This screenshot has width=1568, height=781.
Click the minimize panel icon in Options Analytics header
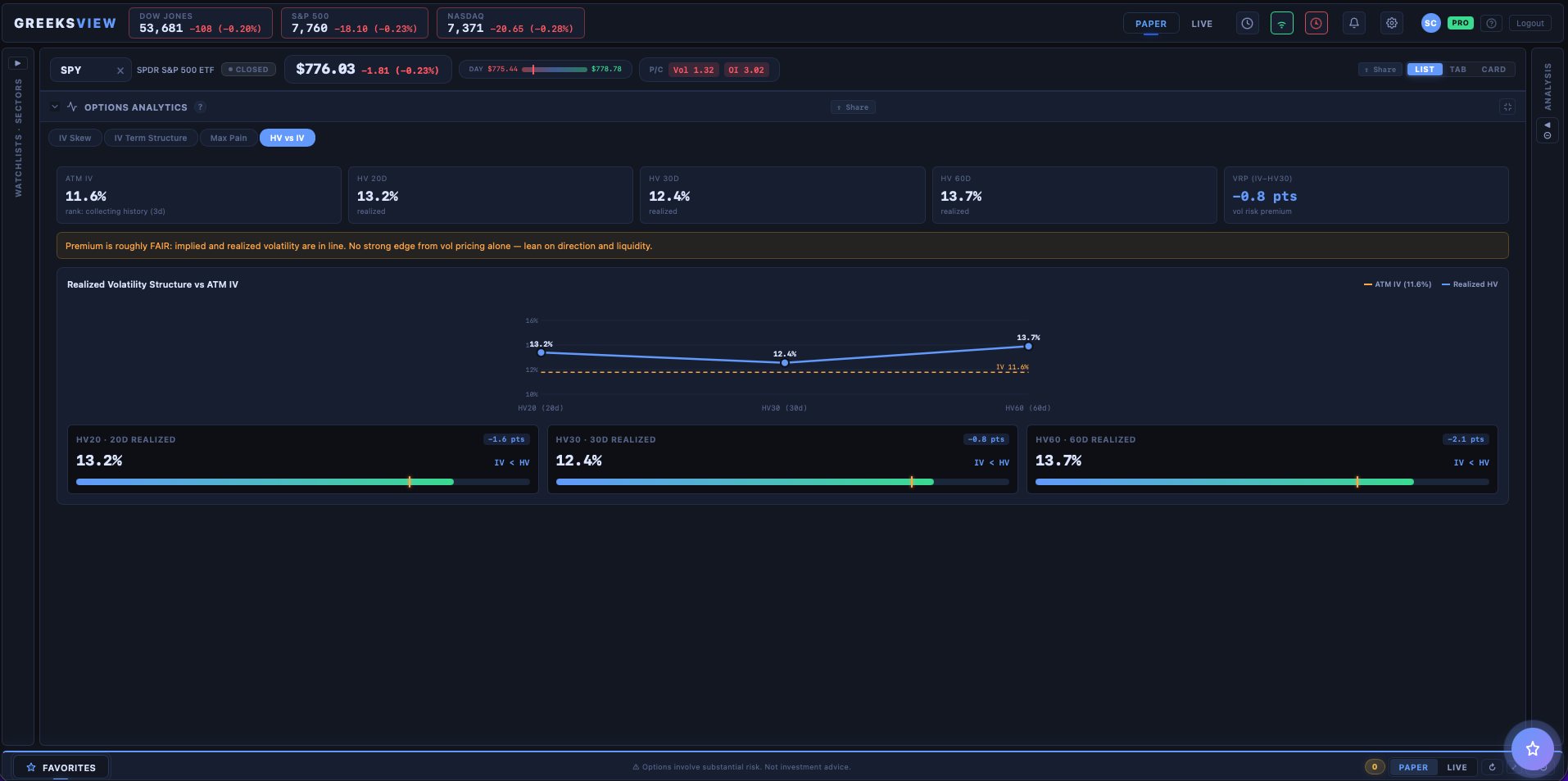(1507, 107)
